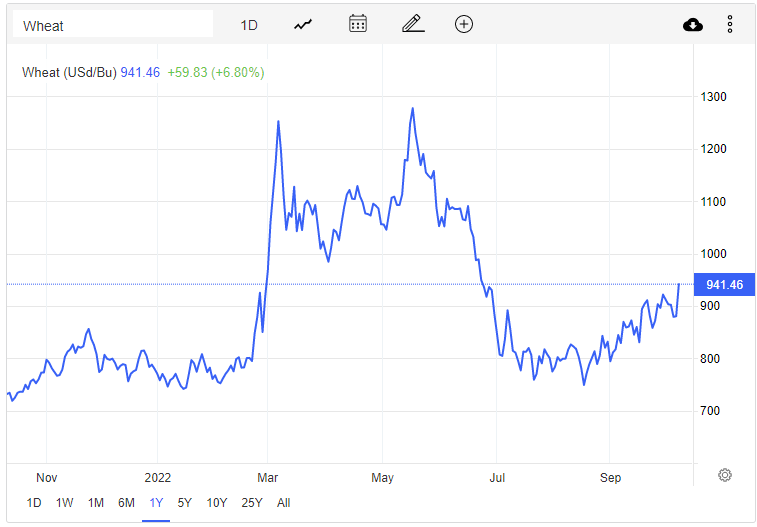Click the May date axis label

382,478
